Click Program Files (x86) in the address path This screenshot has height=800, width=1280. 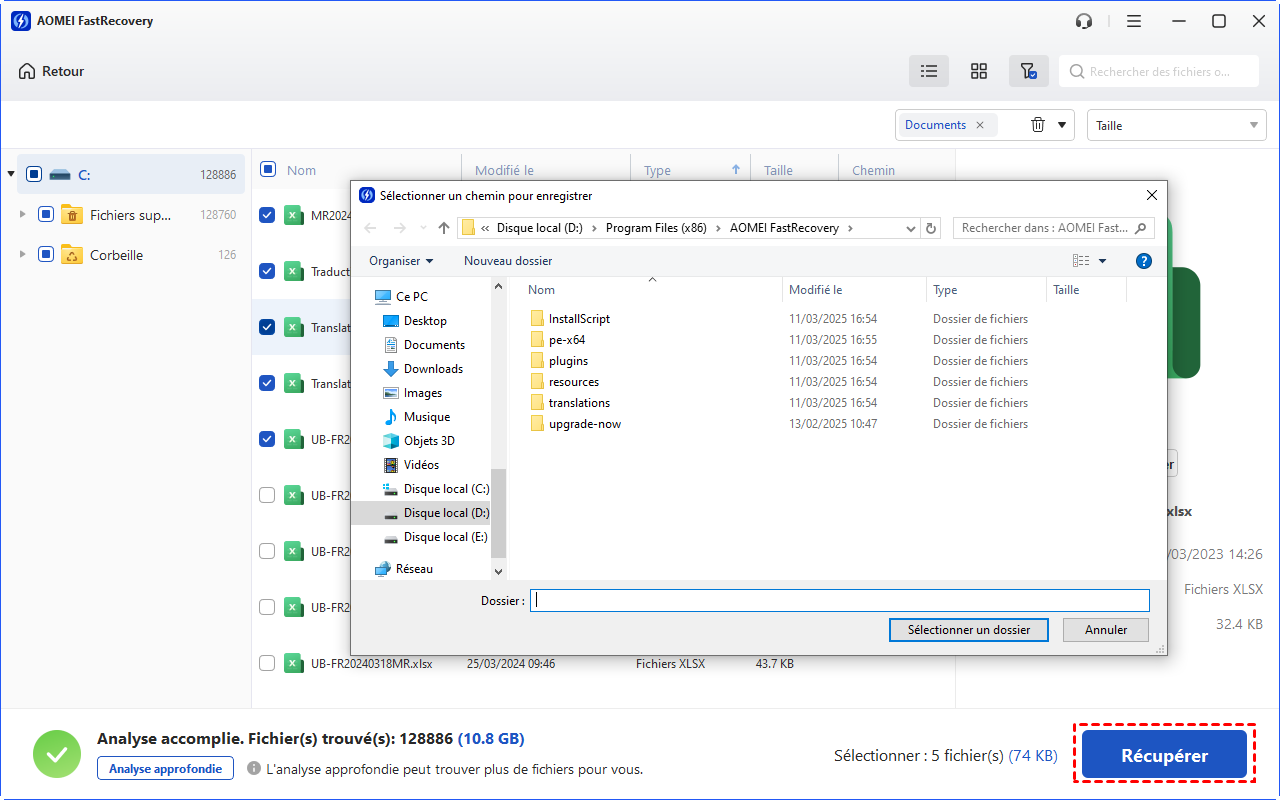pyautogui.click(x=656, y=228)
